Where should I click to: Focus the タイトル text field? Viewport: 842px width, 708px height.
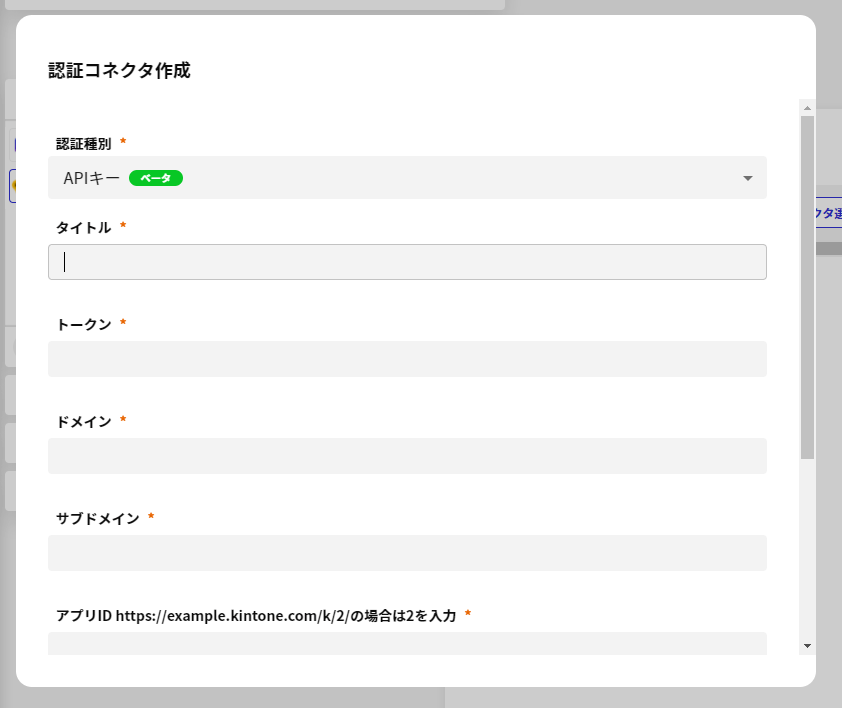pyautogui.click(x=407, y=262)
